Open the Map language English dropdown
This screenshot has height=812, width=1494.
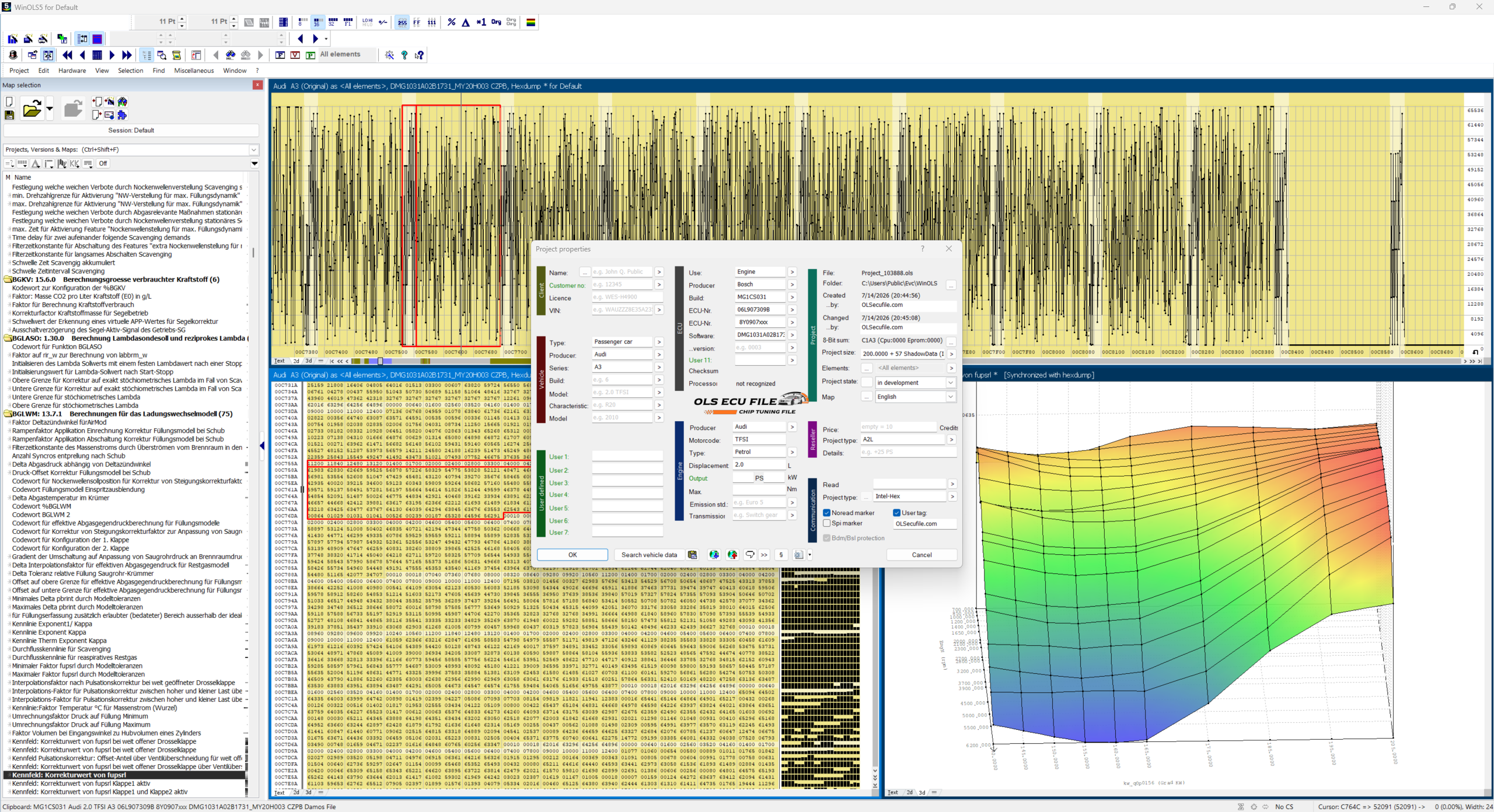pyautogui.click(x=950, y=397)
